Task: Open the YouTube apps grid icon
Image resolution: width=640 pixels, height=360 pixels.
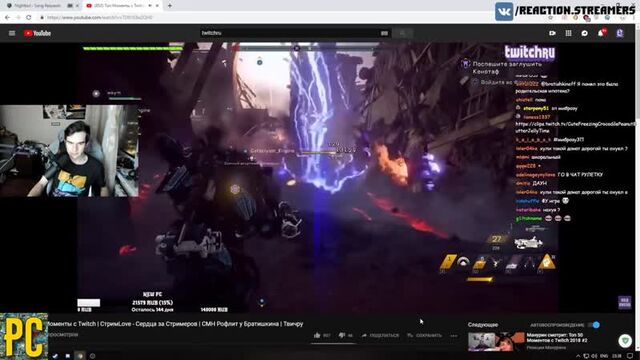Action: [568, 33]
